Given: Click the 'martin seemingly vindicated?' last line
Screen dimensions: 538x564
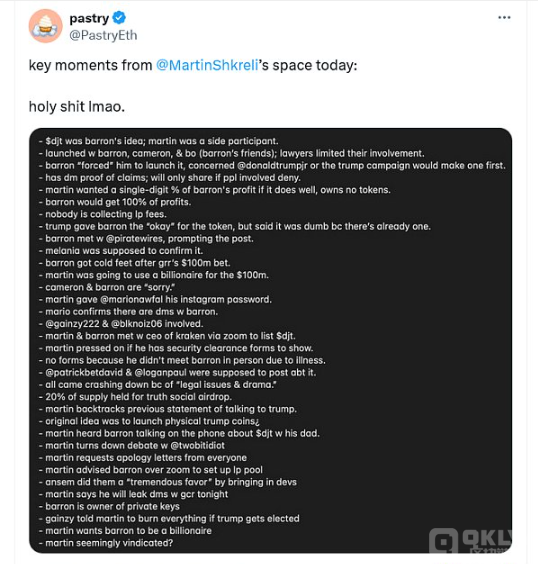Looking at the screenshot, I should coord(106,543).
